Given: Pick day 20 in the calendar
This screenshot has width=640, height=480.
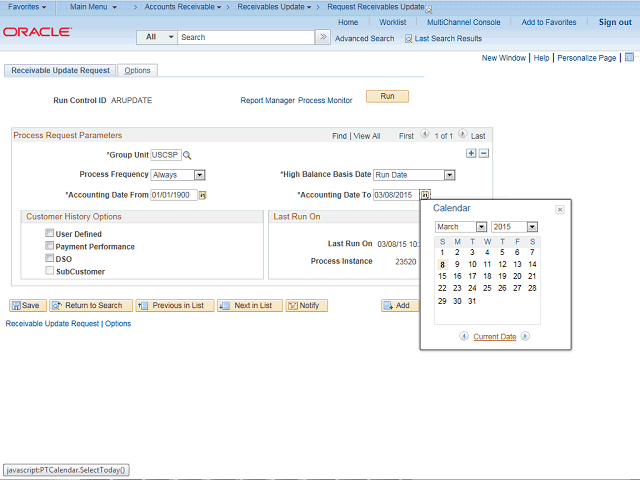Looking at the screenshot, I should pos(517,276).
